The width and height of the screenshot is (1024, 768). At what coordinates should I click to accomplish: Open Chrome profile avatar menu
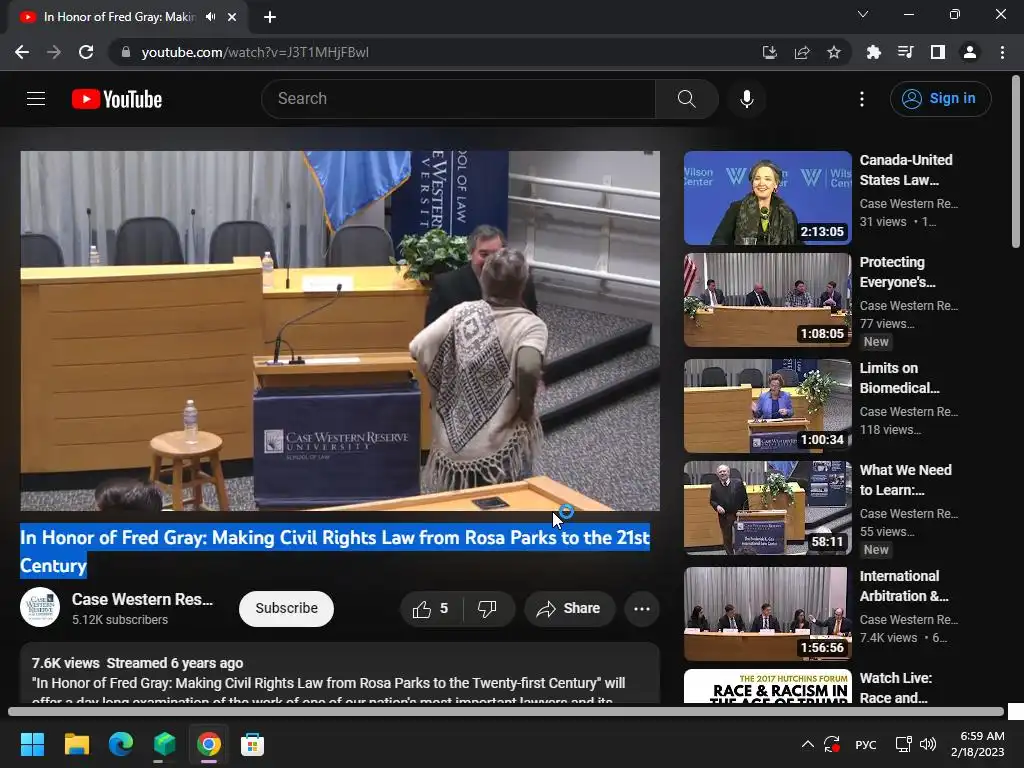click(970, 52)
